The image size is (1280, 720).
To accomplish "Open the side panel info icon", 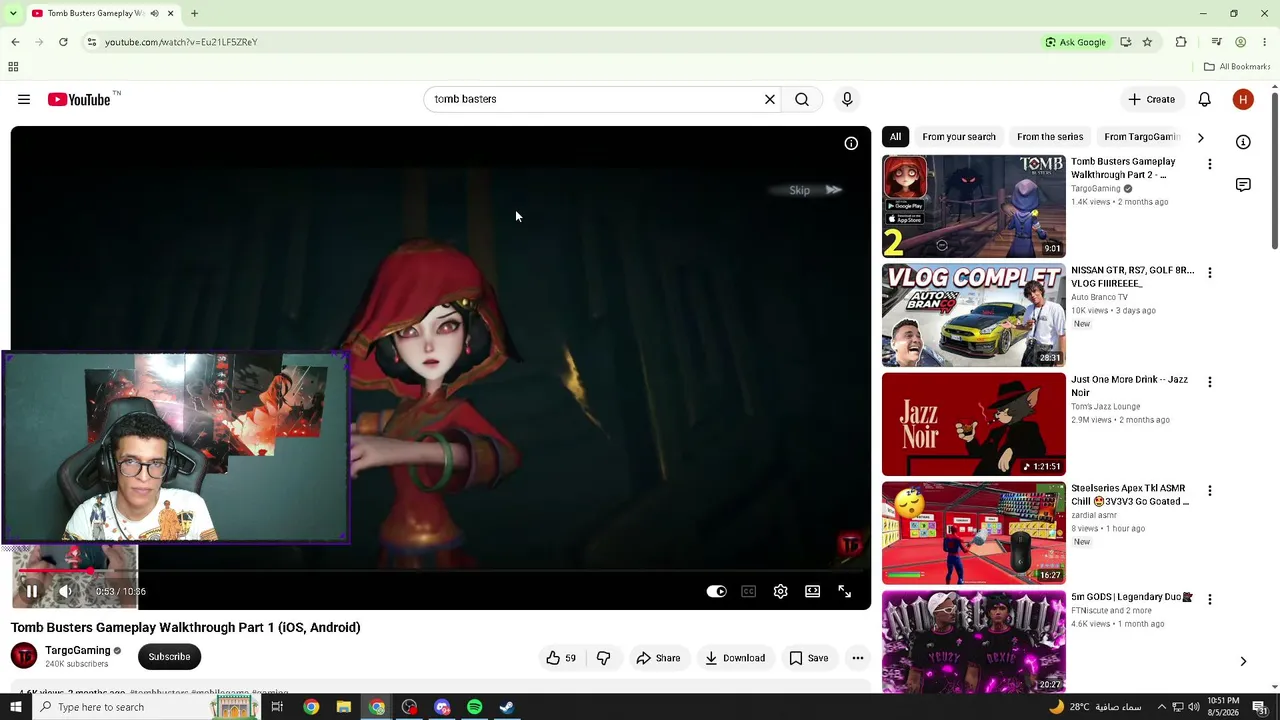I will coord(1243,142).
